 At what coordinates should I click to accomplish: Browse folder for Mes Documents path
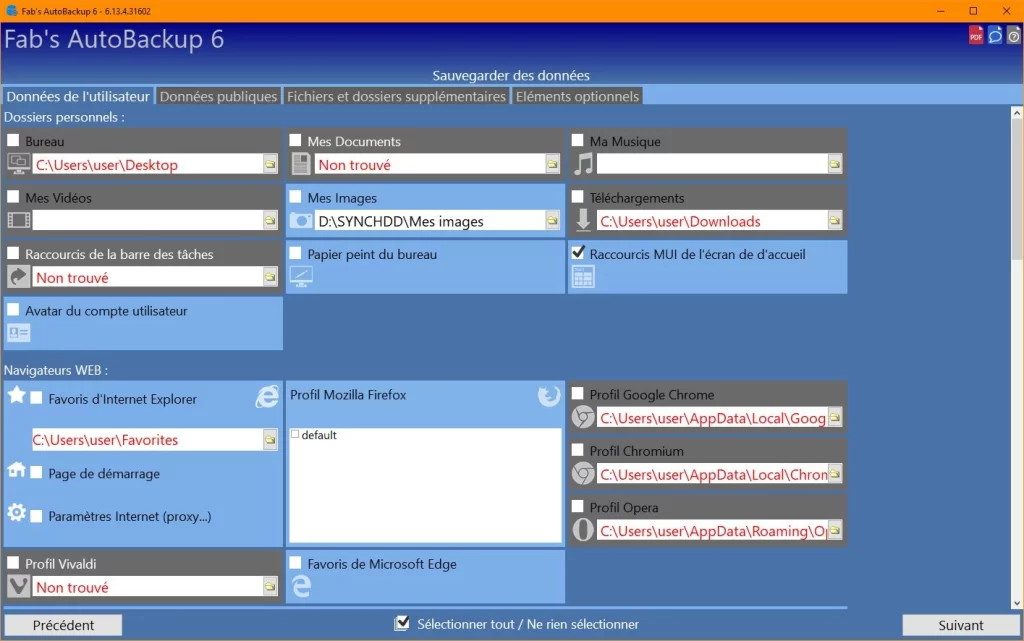point(552,164)
